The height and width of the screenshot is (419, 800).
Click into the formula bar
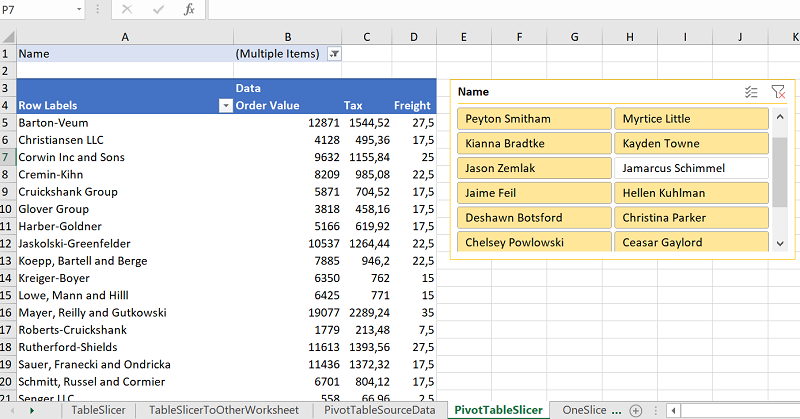[x=504, y=9]
